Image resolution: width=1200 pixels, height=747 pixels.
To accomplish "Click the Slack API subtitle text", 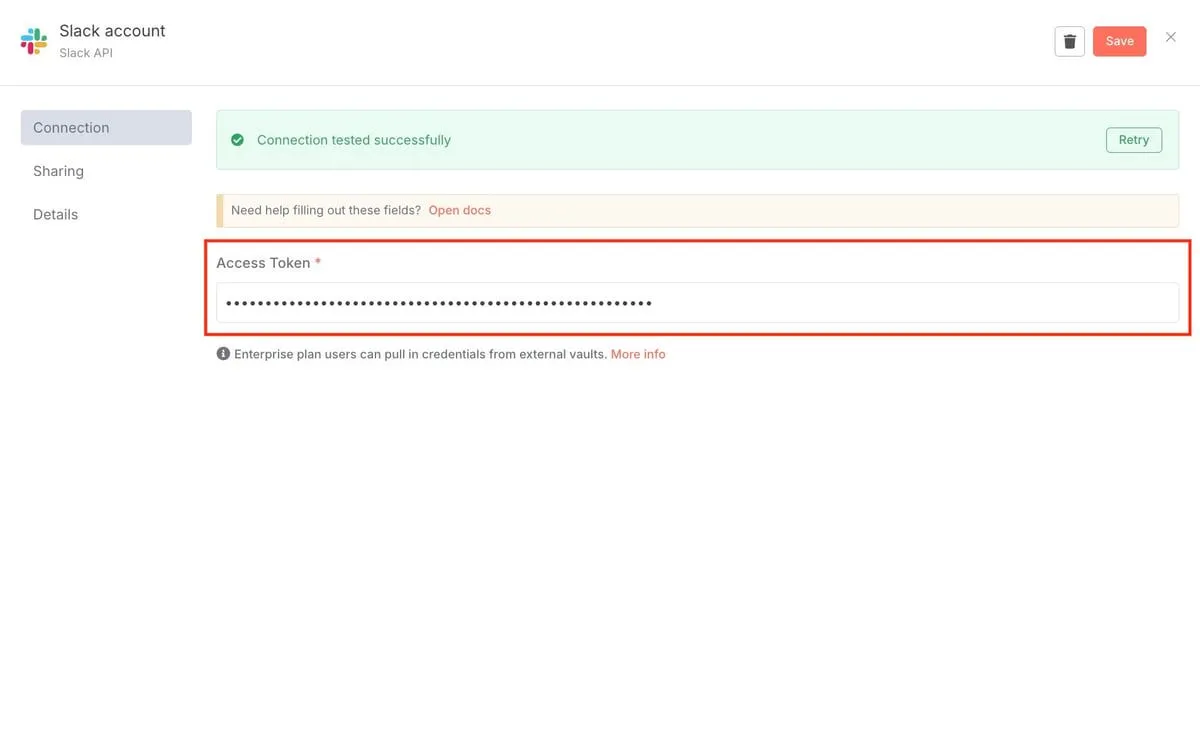I will [x=86, y=53].
